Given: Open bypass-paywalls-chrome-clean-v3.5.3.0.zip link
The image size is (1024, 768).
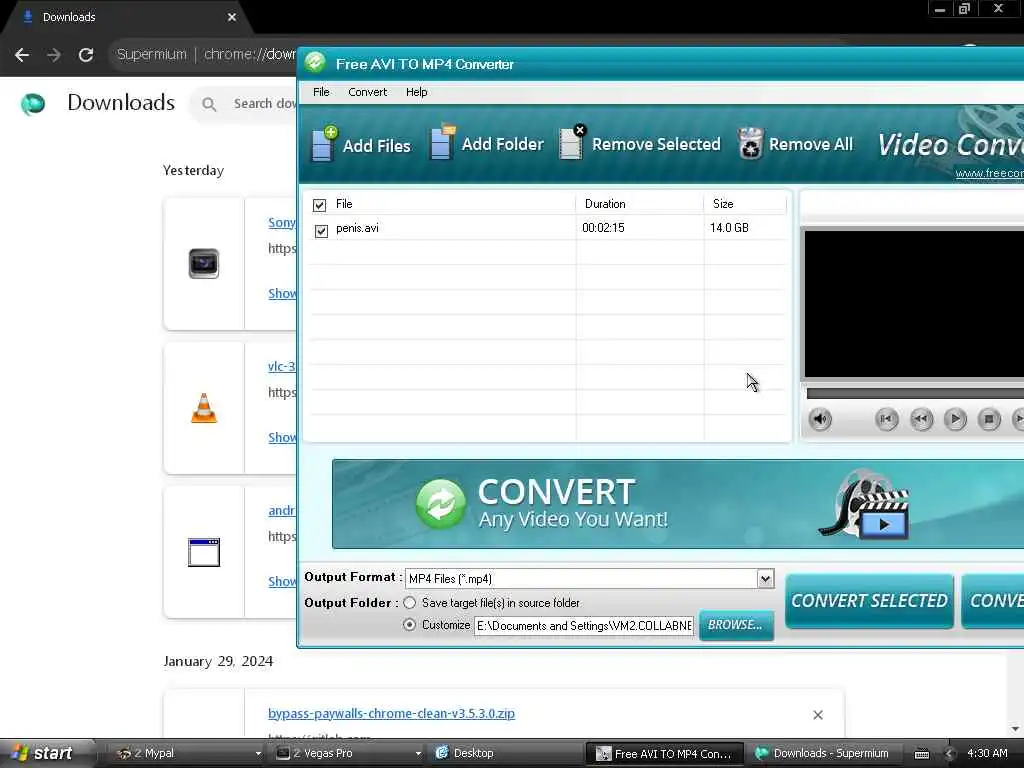Looking at the screenshot, I should click(x=391, y=713).
